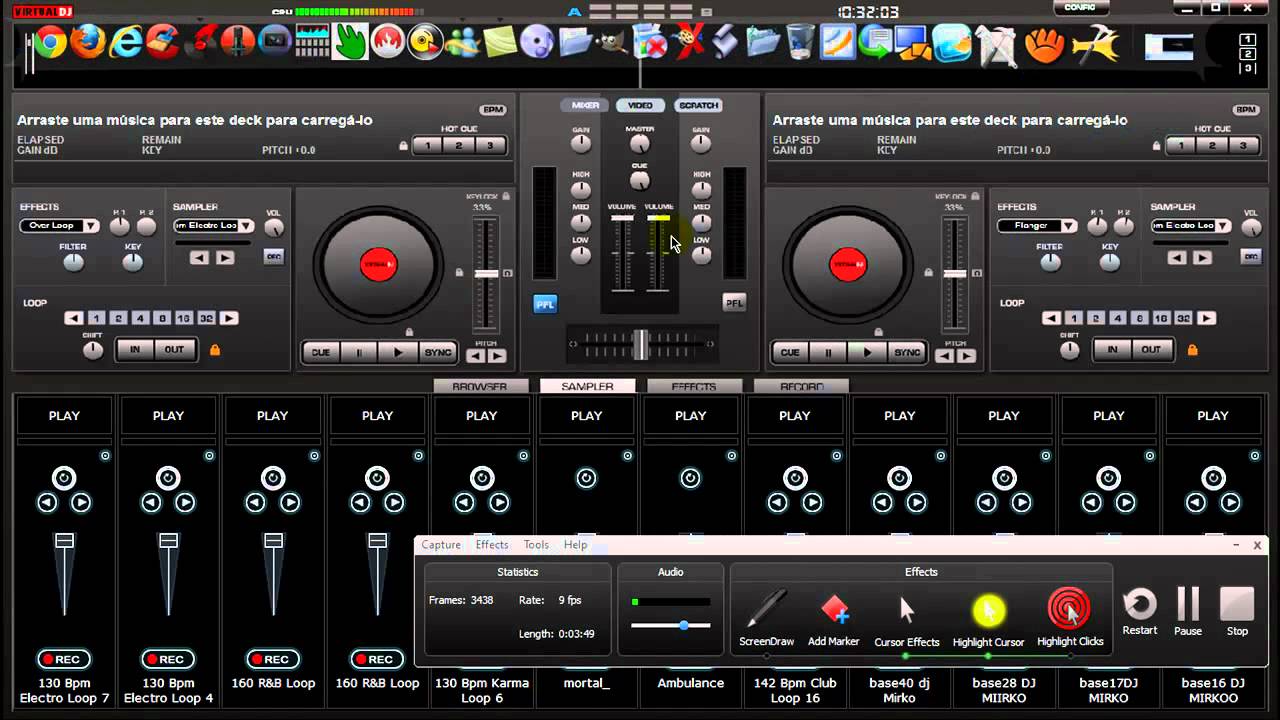Image resolution: width=1280 pixels, height=720 pixels.
Task: Click the loop knob of 130 Bpm Electro Loop 7
Action: 64,478
